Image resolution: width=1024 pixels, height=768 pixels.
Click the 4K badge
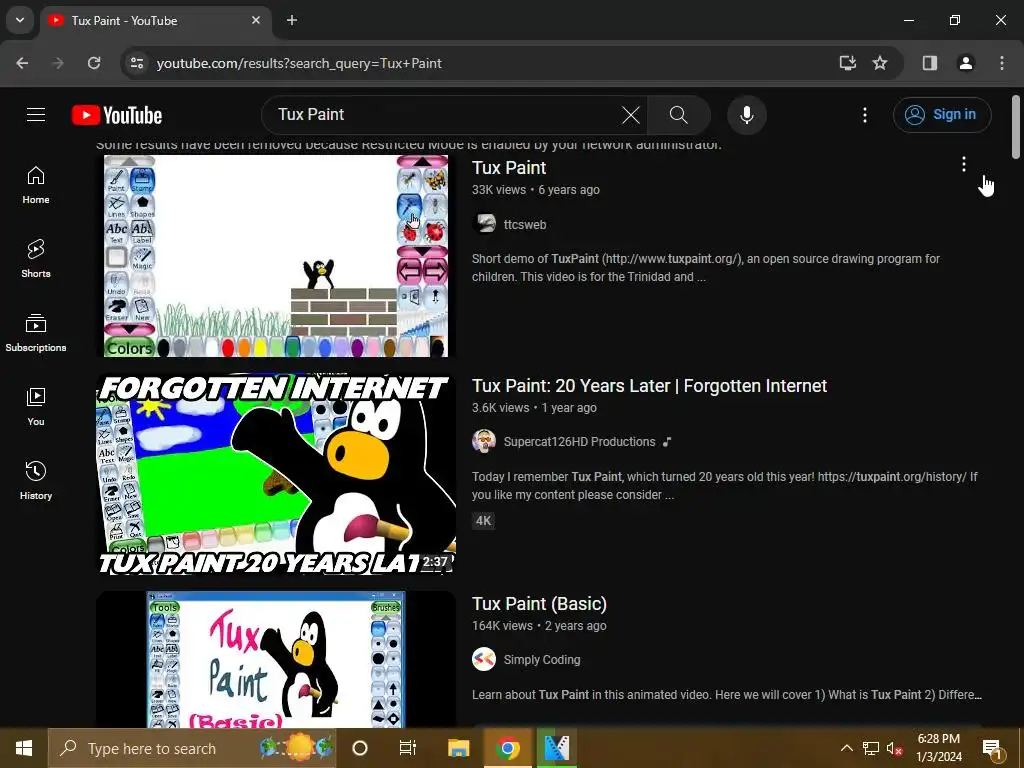point(483,520)
